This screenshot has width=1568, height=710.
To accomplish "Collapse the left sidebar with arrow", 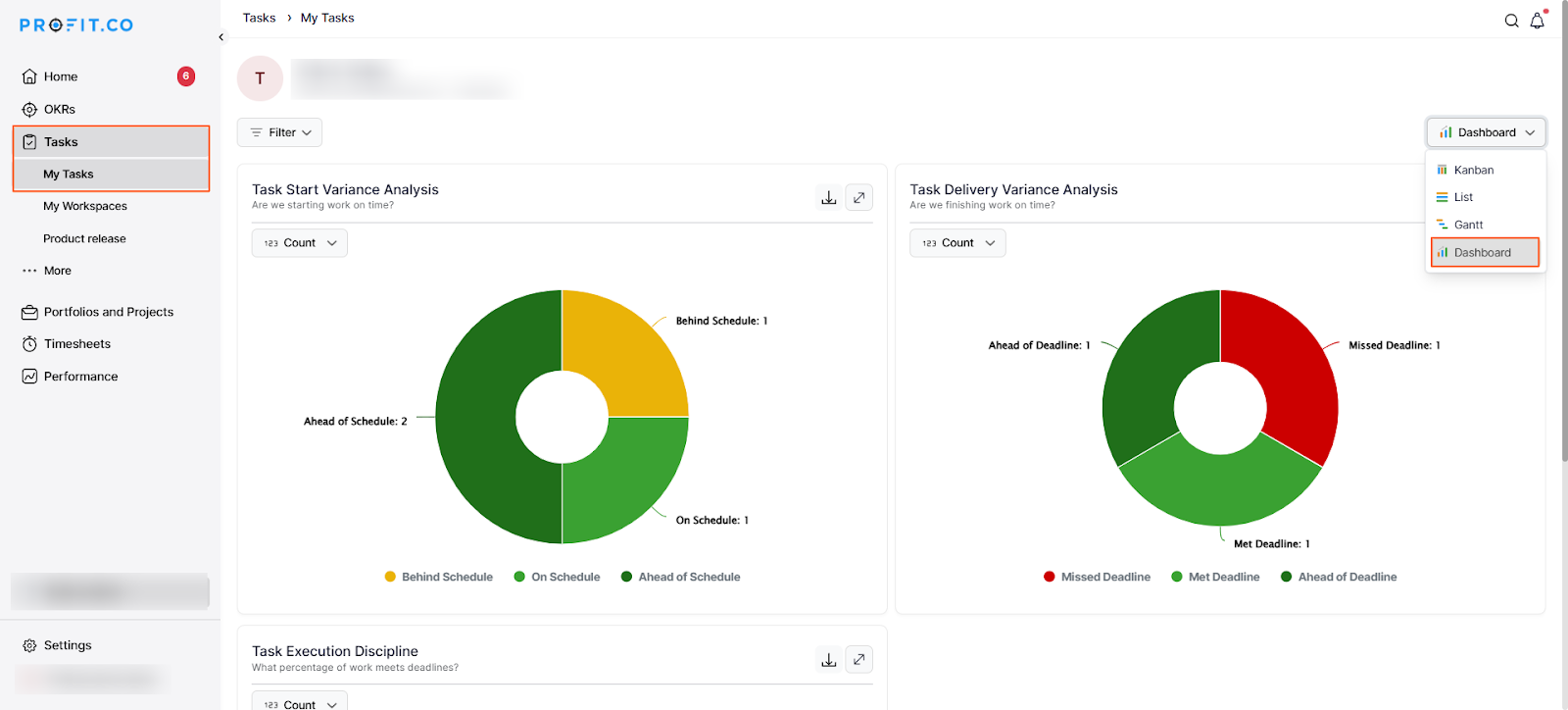I will point(221,37).
